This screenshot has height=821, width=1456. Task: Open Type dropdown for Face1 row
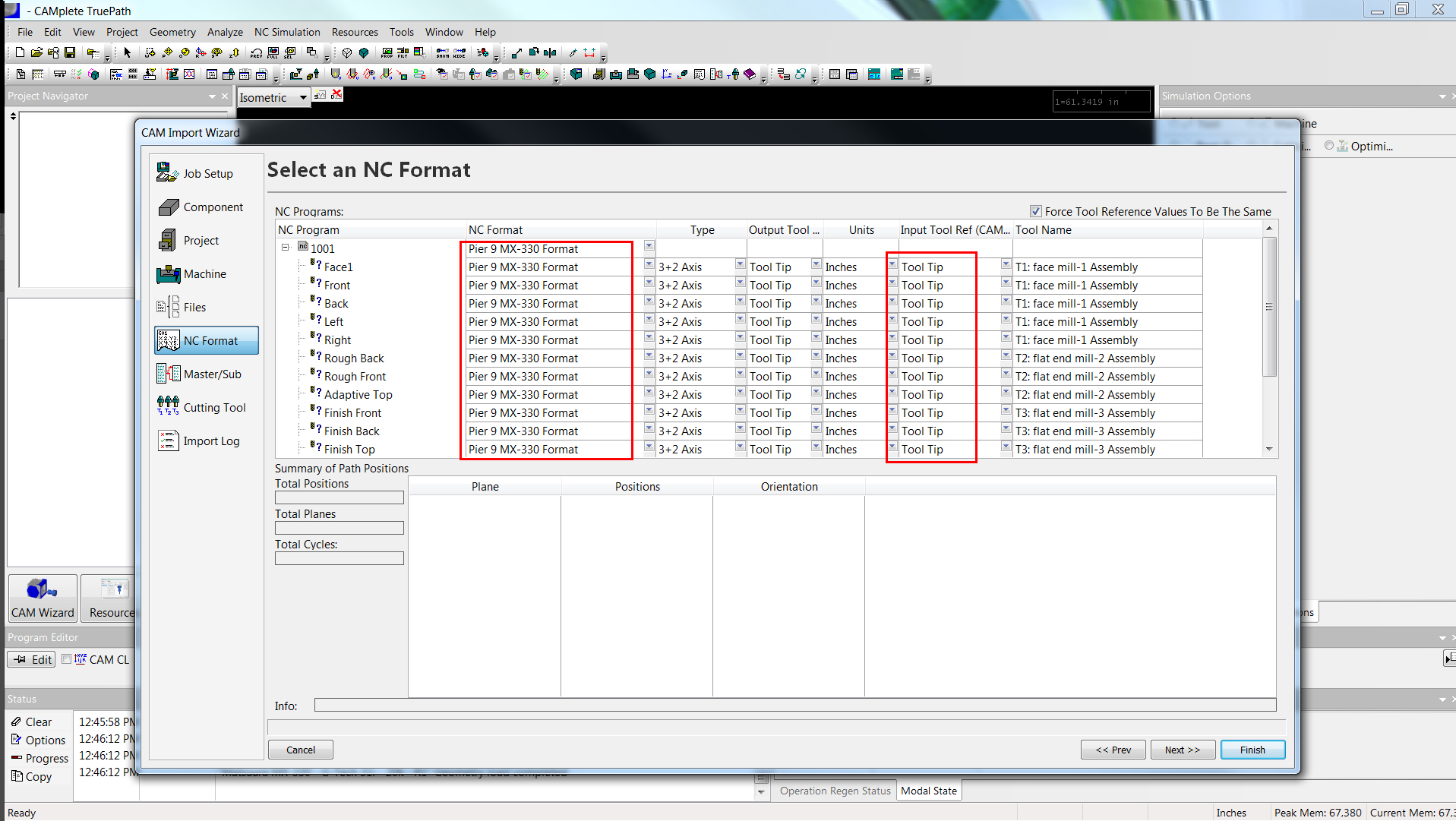(x=740, y=264)
